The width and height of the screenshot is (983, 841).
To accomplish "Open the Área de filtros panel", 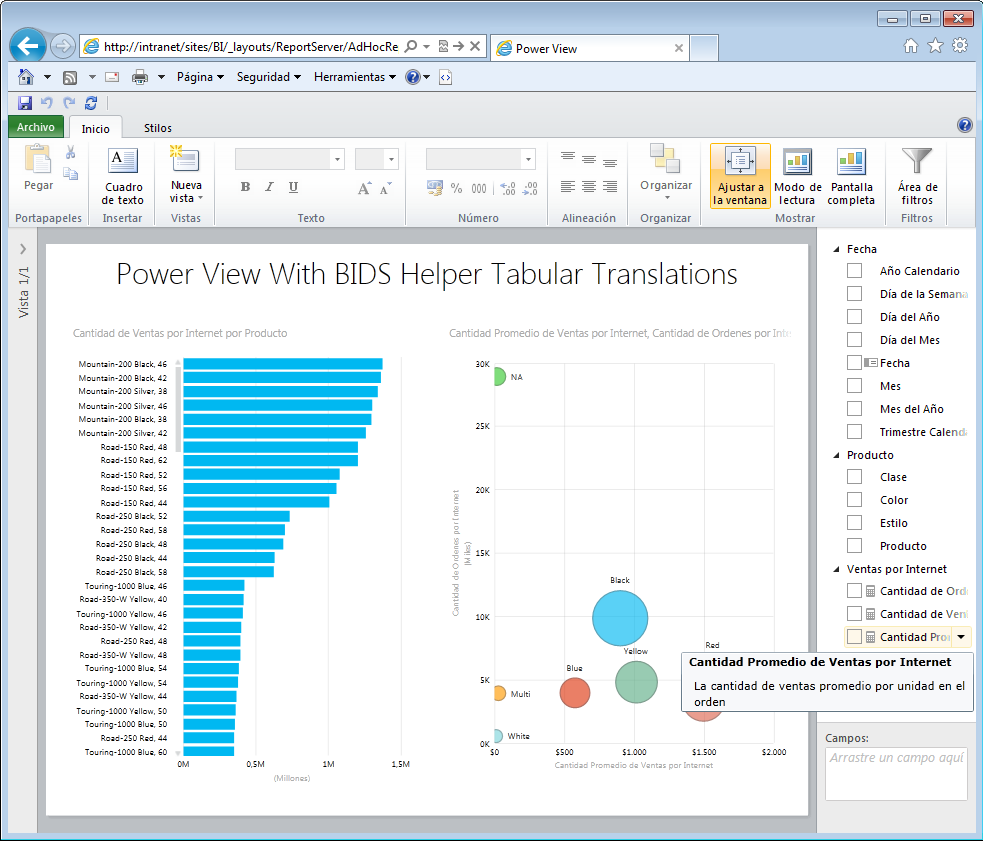I will 916,175.
